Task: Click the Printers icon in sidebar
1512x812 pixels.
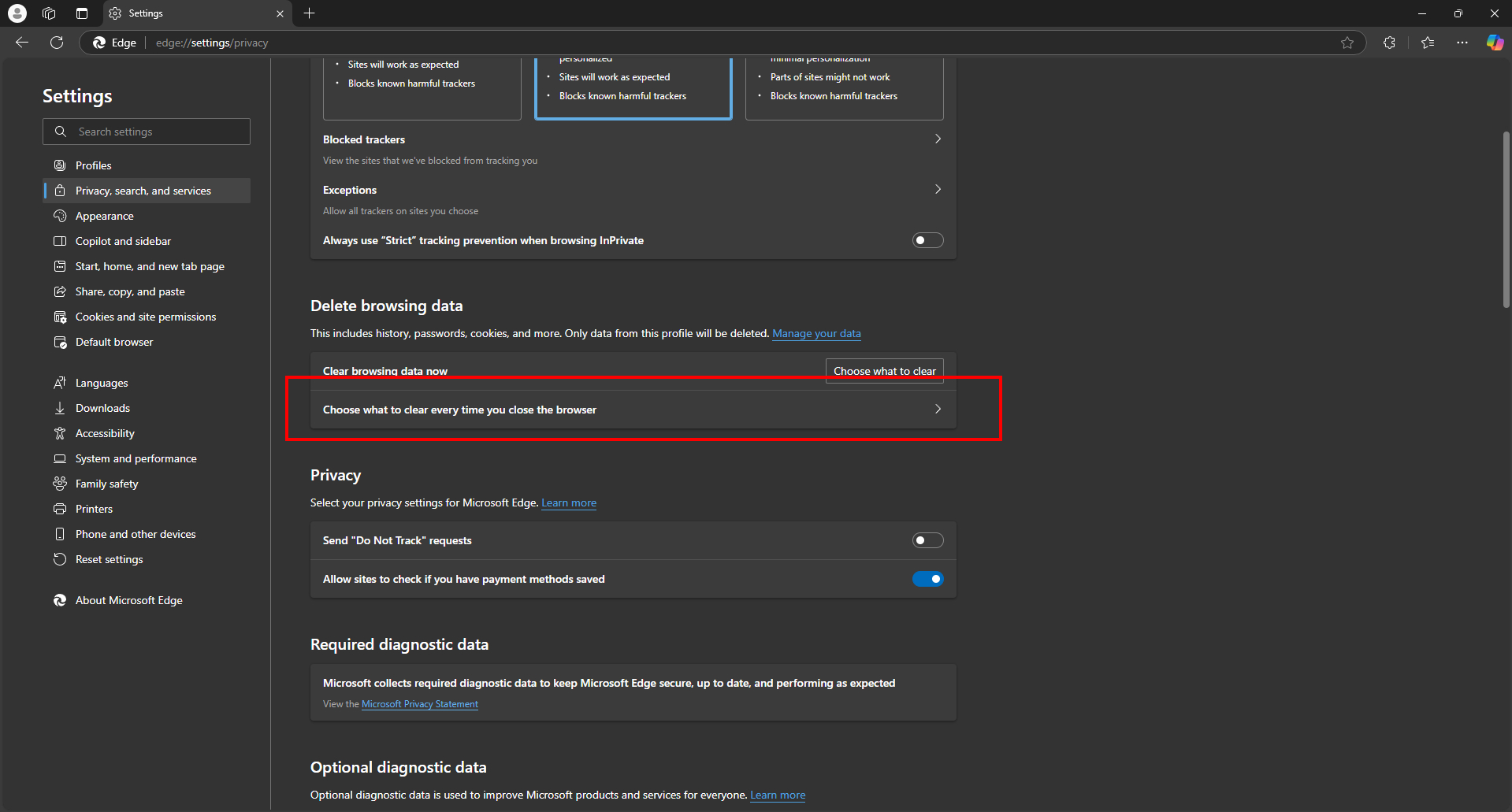Action: click(60, 509)
